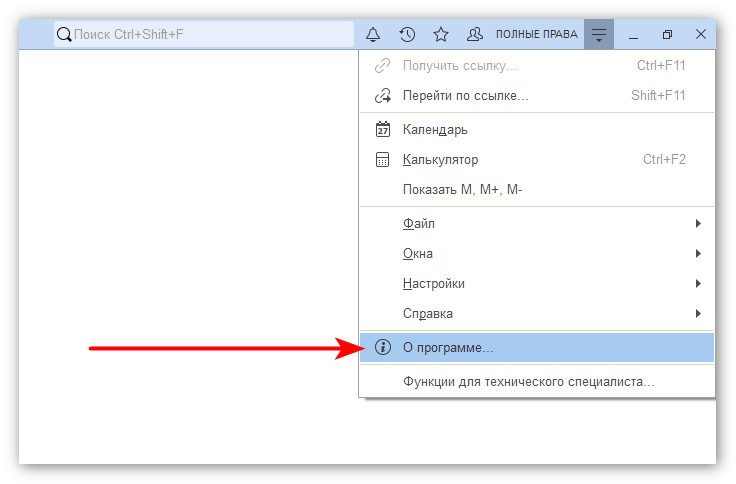Expand the Окна submenu arrow
The width and height of the screenshot is (736, 484).
point(698,253)
